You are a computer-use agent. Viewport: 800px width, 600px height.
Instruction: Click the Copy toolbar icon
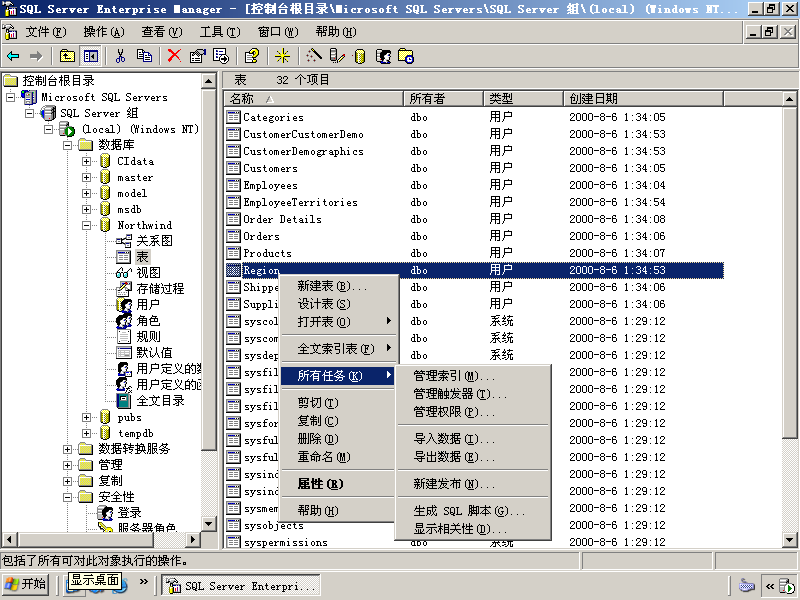click(144, 56)
